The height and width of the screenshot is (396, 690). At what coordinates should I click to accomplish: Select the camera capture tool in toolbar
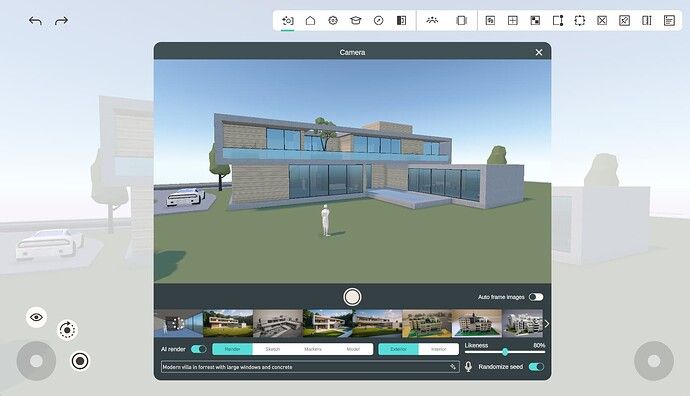tap(287, 21)
